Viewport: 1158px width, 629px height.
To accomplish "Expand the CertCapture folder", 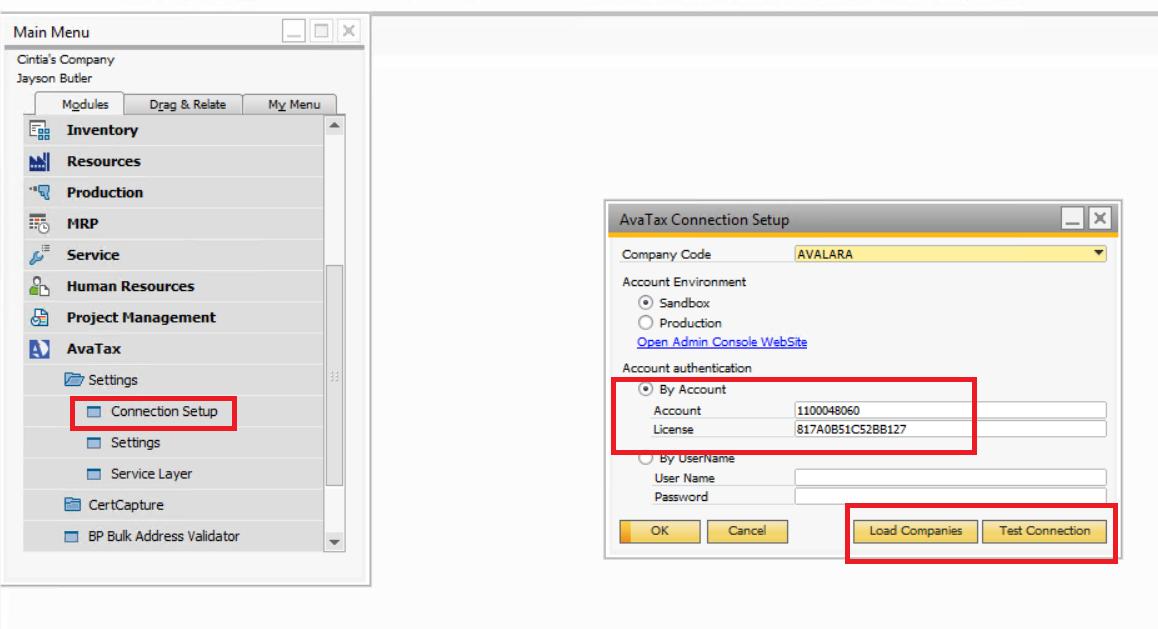I will 126,505.
